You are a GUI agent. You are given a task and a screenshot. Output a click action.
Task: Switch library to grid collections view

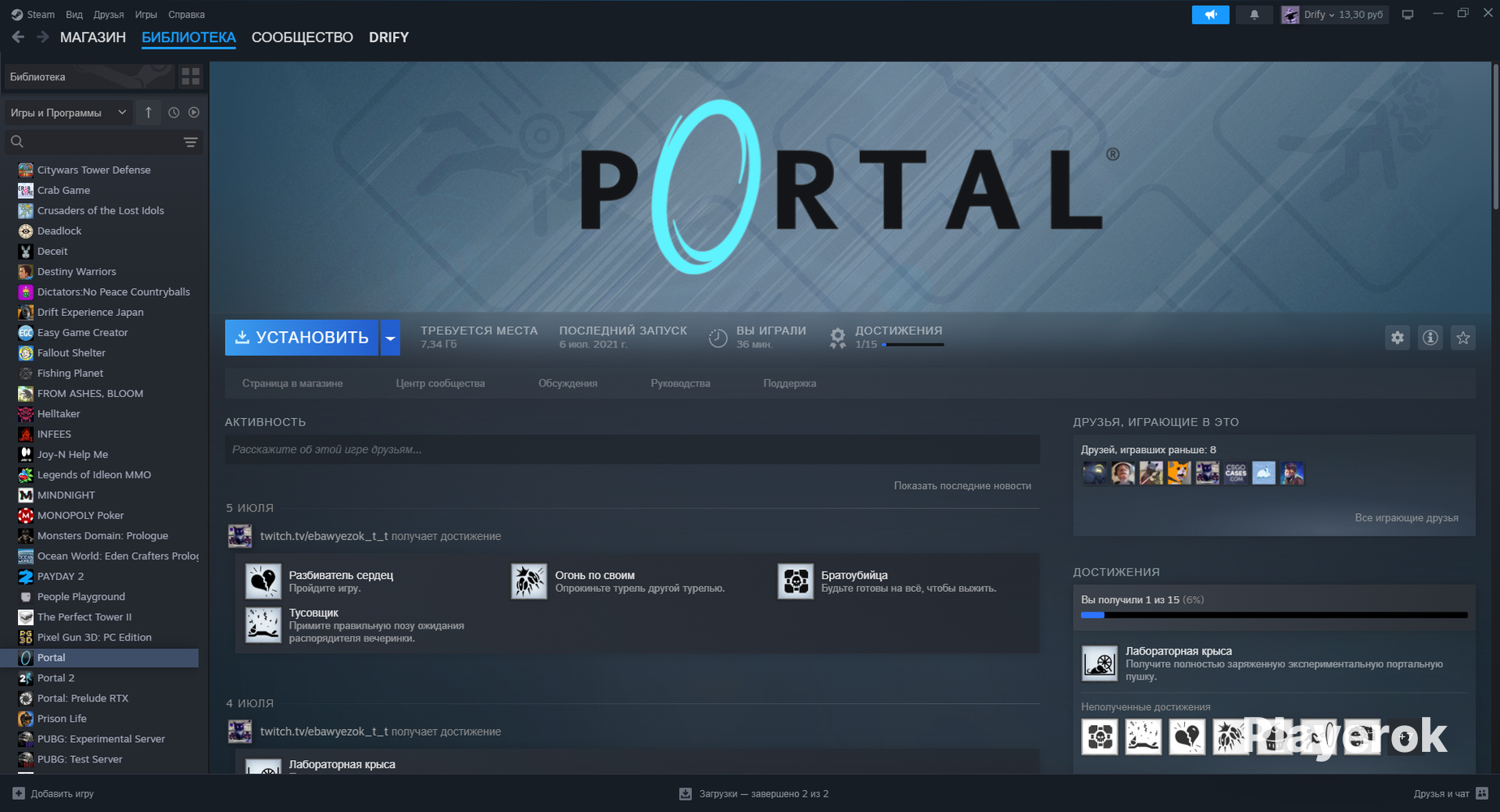pos(191,76)
